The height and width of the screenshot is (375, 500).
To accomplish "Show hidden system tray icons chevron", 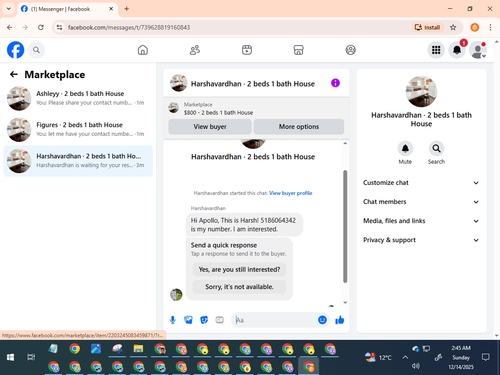I will click(405, 357).
